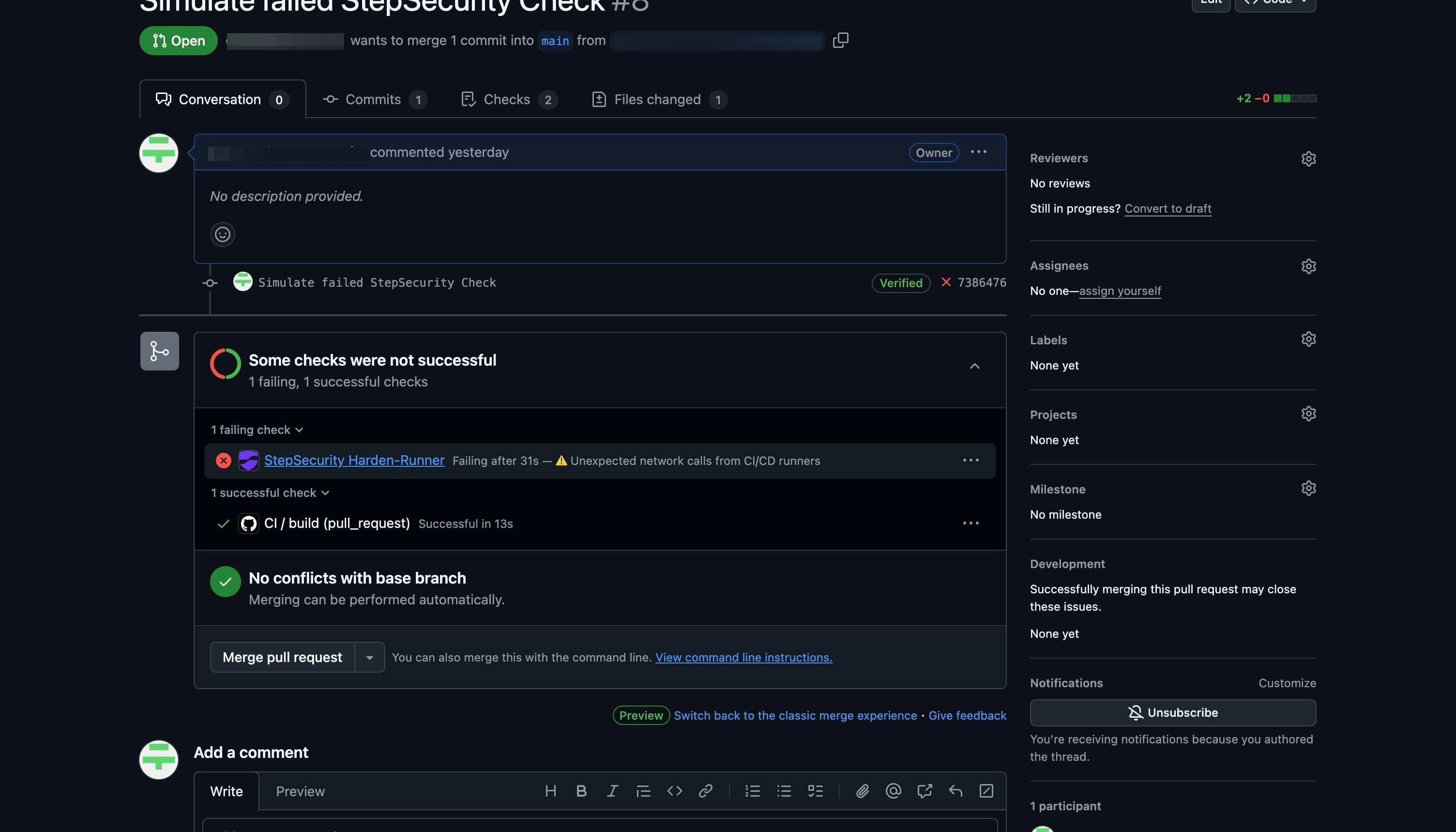Collapse the checks summary section
The width and height of the screenshot is (1456, 832).
click(x=975, y=366)
